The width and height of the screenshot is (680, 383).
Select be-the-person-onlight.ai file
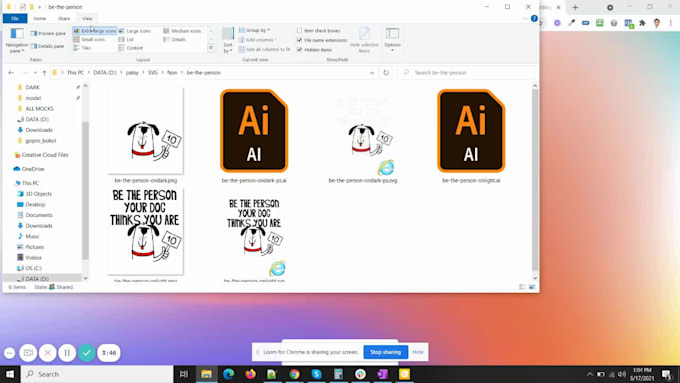click(471, 136)
